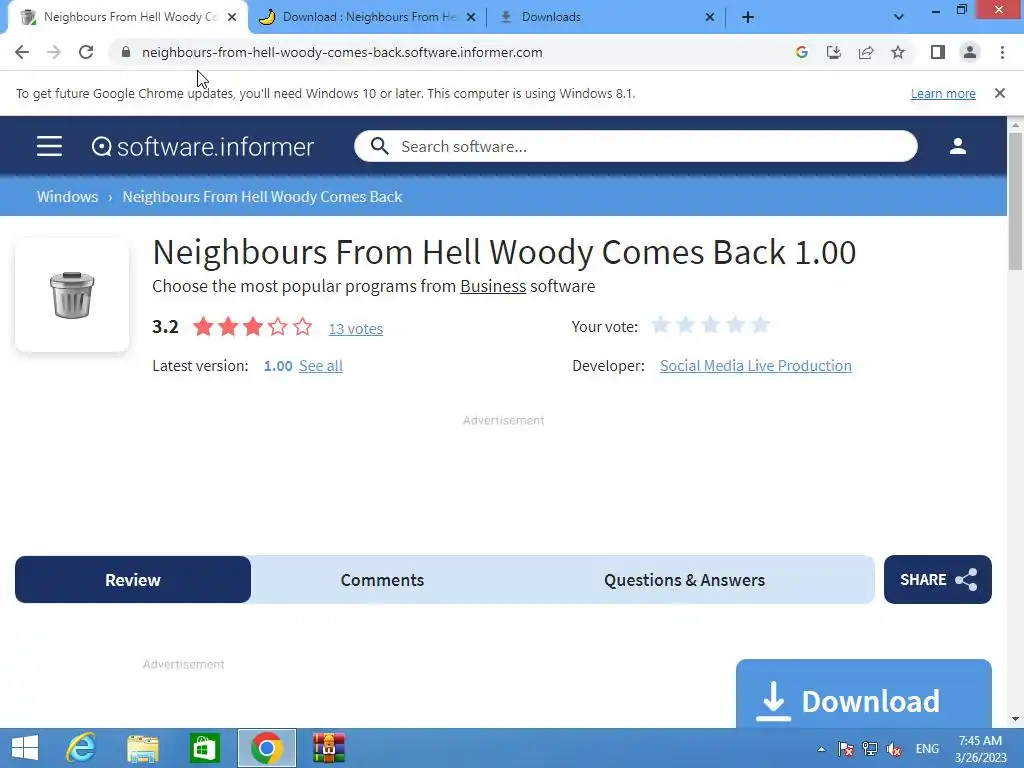
Task: Click the Action Center flag tray icon
Action: click(x=846, y=749)
